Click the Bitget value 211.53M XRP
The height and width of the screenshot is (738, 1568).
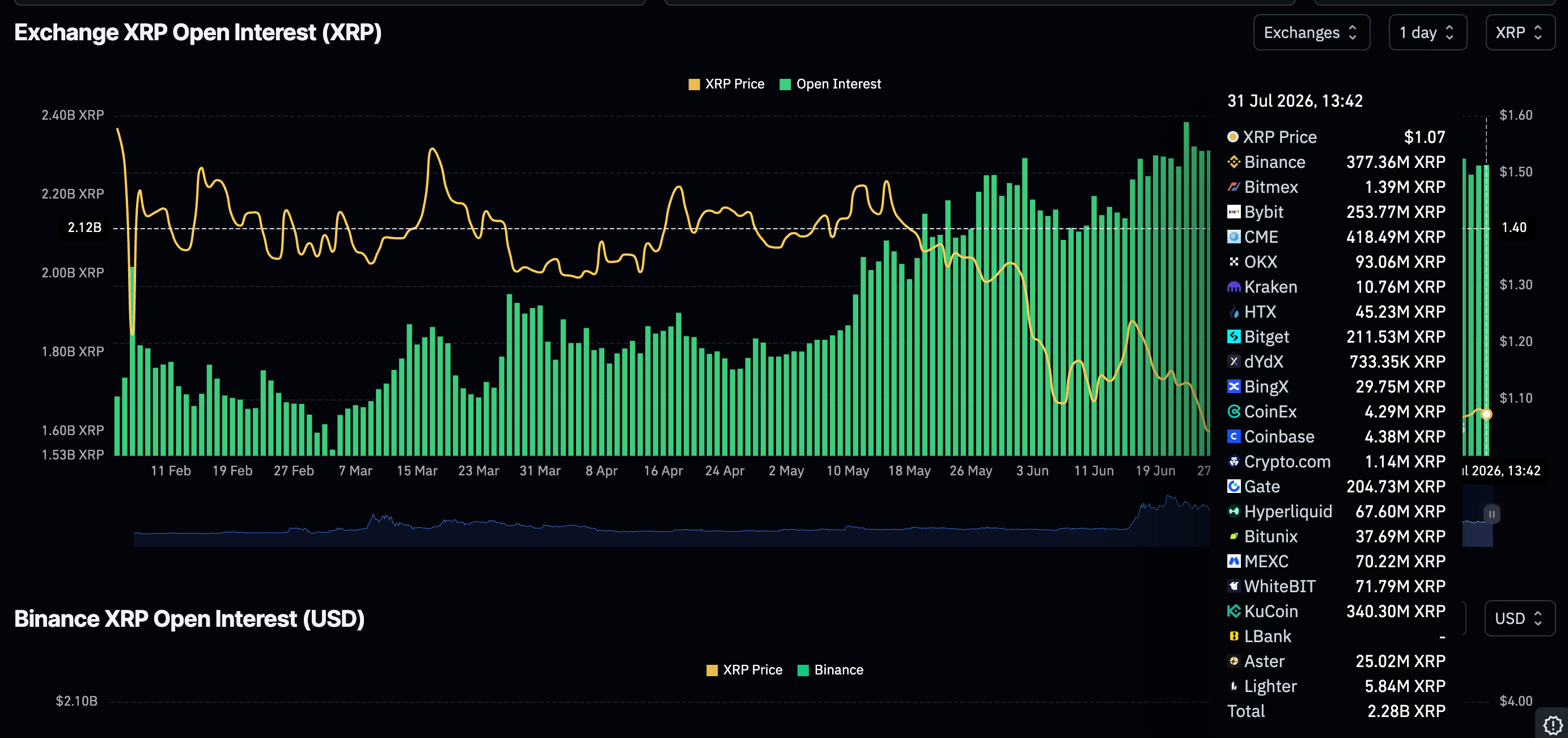[1396, 337]
